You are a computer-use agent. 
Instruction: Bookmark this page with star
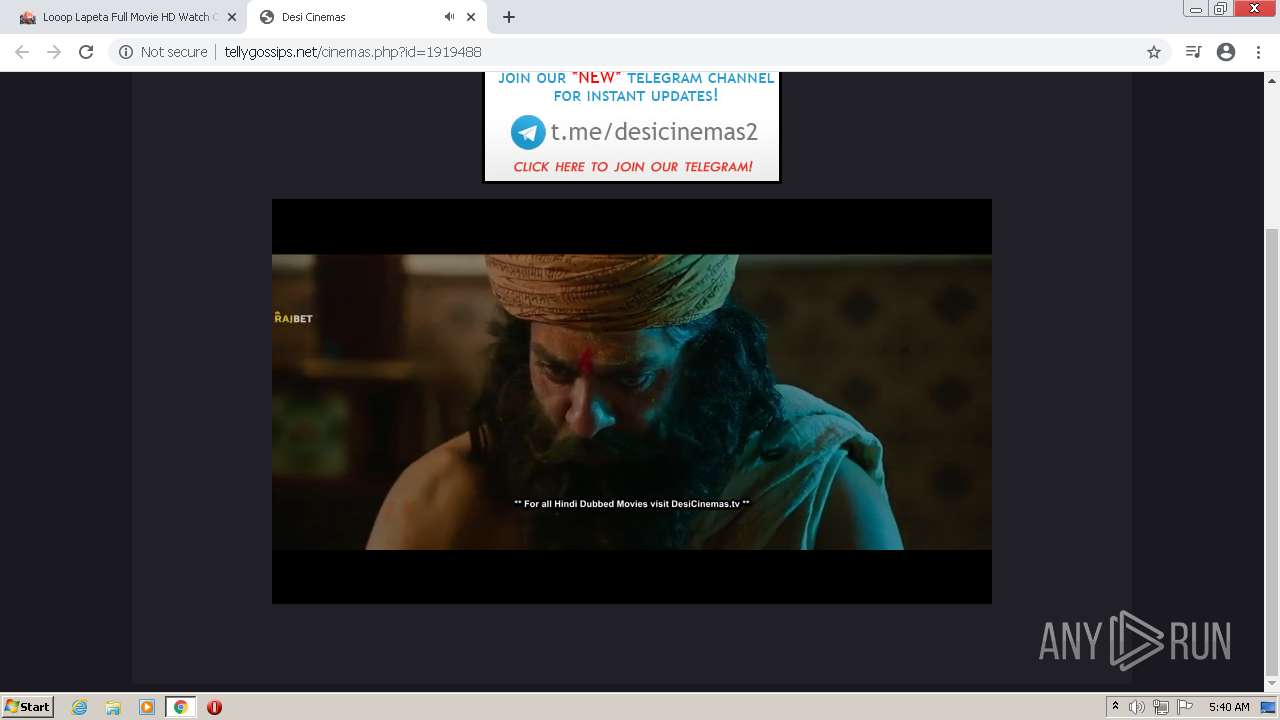(x=1154, y=52)
